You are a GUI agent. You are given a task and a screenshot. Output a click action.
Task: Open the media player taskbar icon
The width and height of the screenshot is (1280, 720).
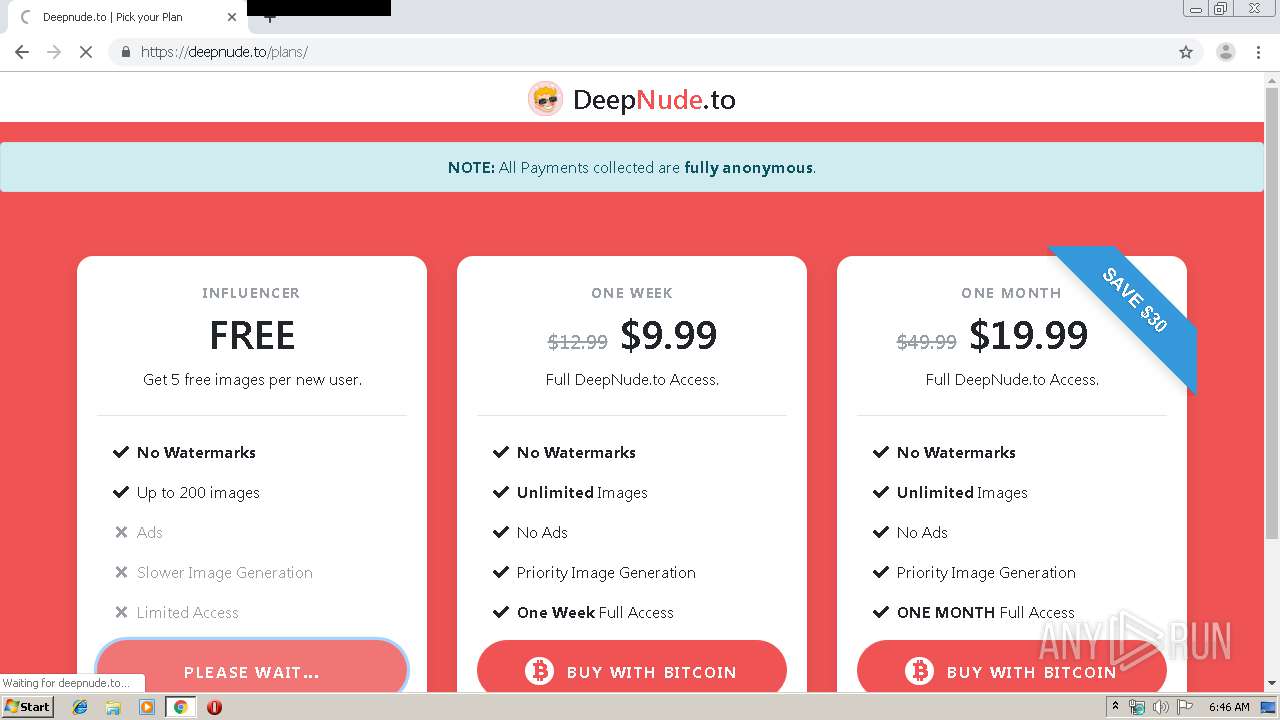click(146, 707)
